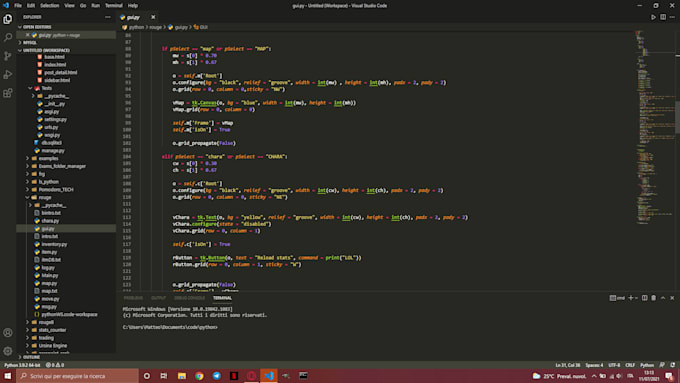Open the Source Control view
The width and height of the screenshot is (680, 383).
pyautogui.click(x=7, y=56)
